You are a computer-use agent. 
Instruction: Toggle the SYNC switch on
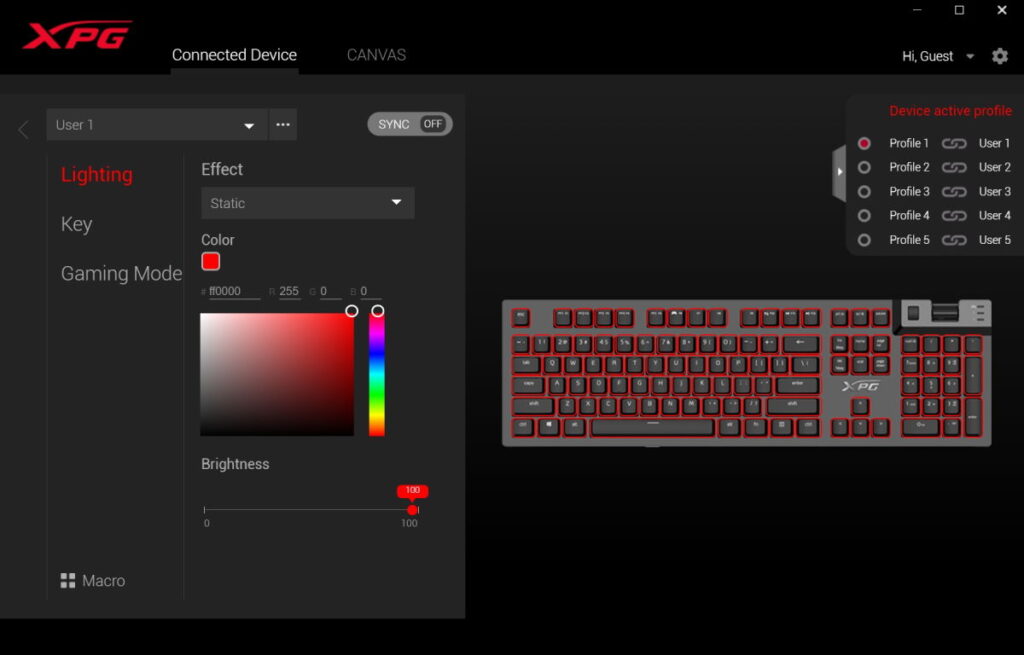[x=410, y=124]
